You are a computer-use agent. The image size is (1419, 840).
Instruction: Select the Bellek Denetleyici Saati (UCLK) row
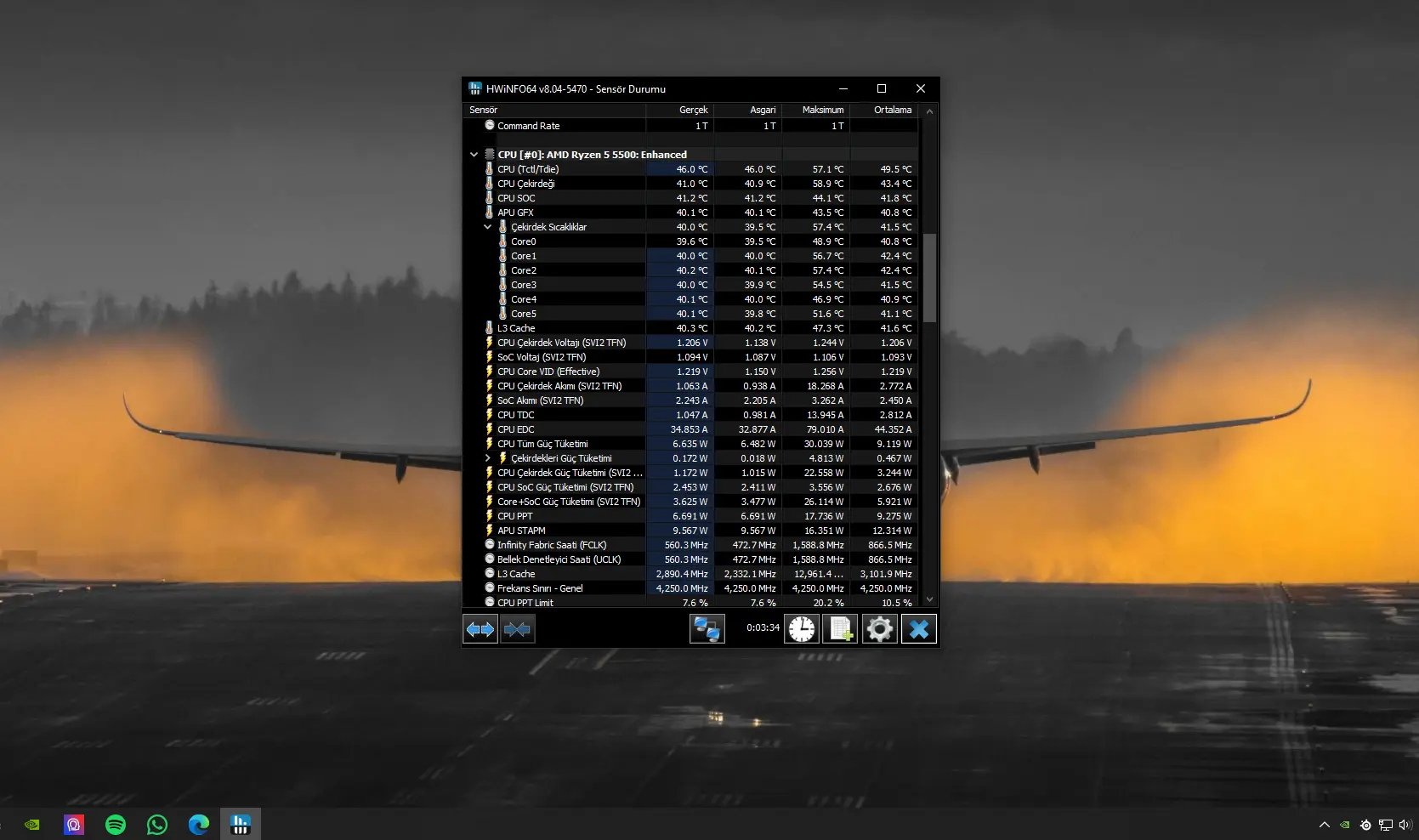tap(690, 559)
